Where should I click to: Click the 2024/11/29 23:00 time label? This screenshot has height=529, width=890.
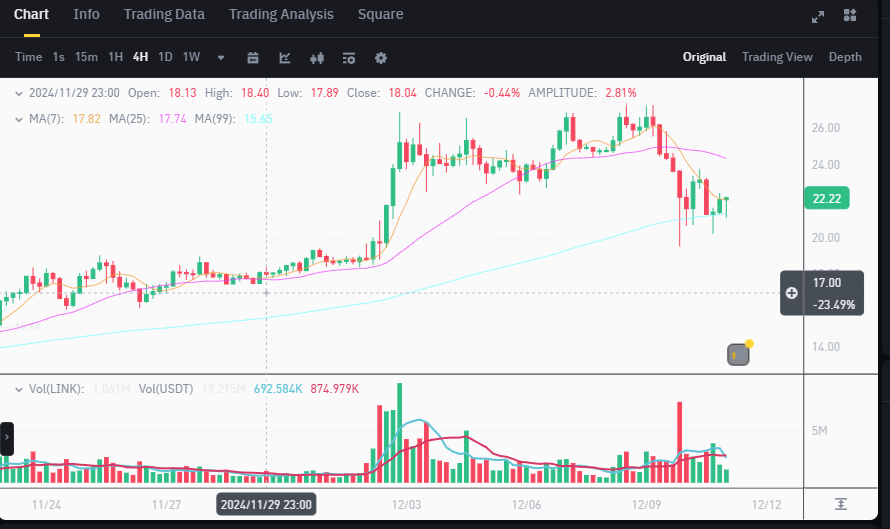[266, 505]
